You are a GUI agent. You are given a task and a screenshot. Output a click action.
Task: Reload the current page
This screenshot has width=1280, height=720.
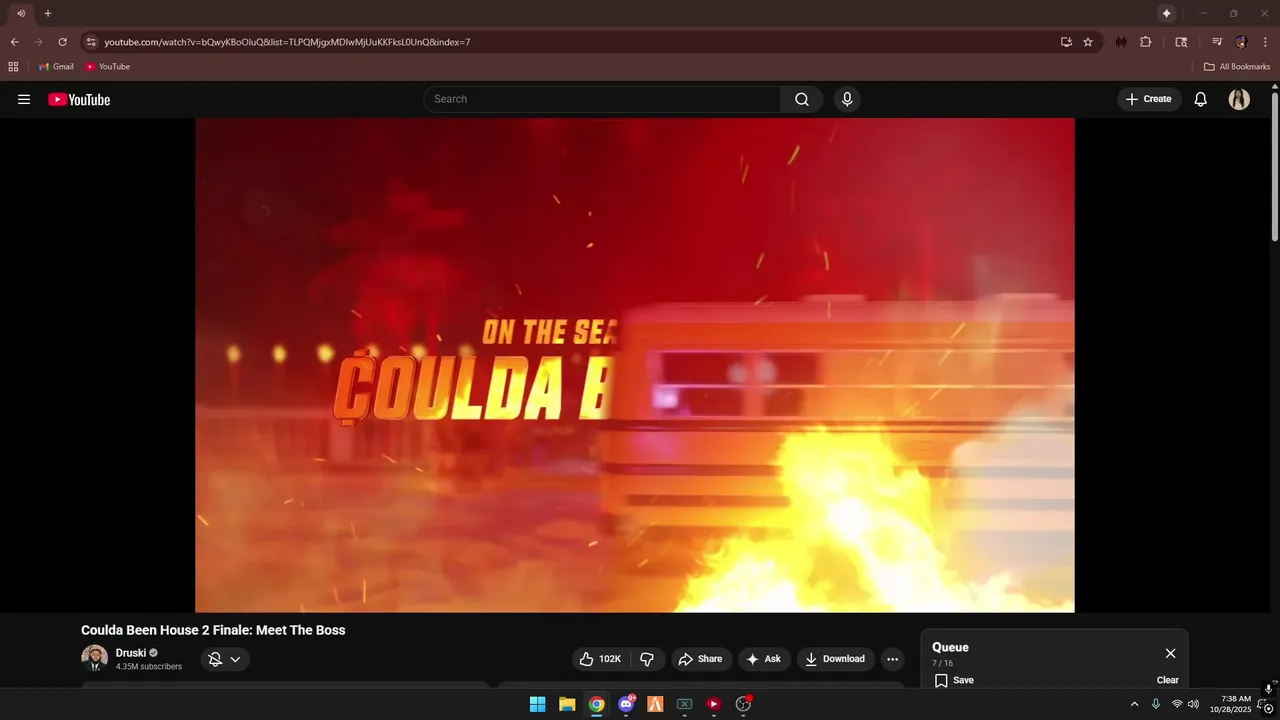[x=62, y=42]
